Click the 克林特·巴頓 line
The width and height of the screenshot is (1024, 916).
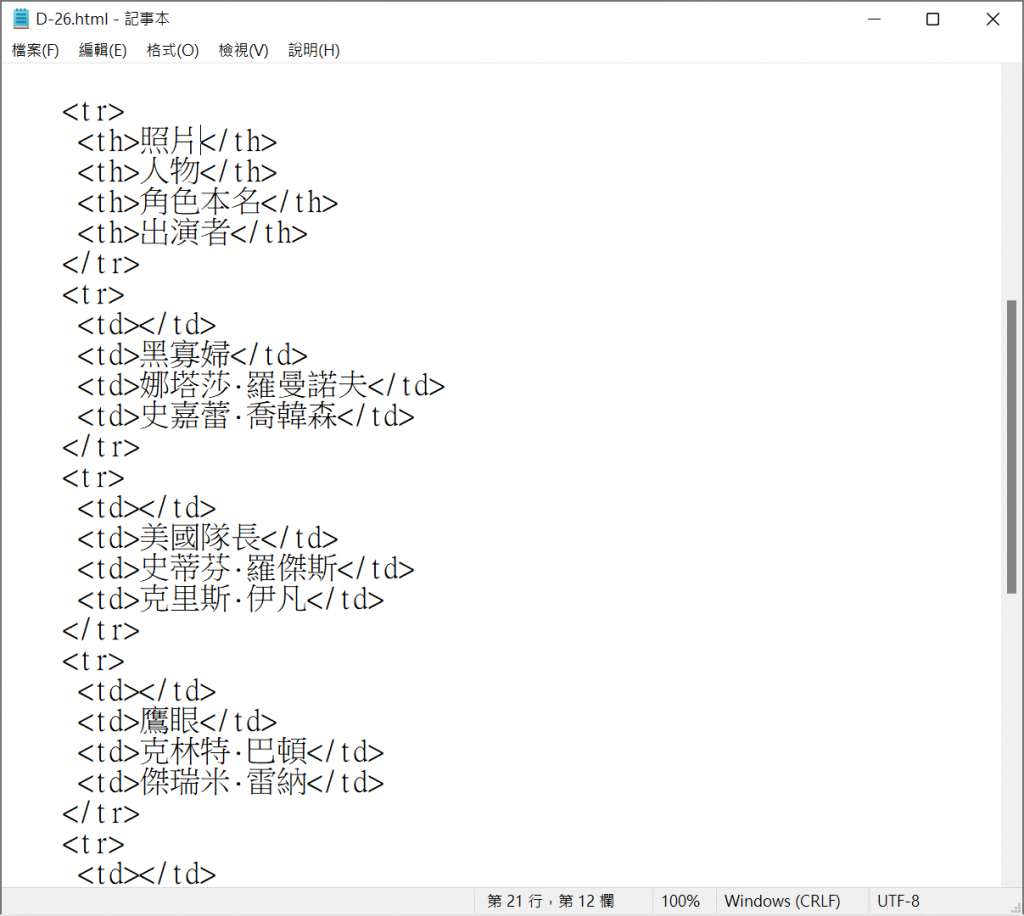tap(231, 753)
